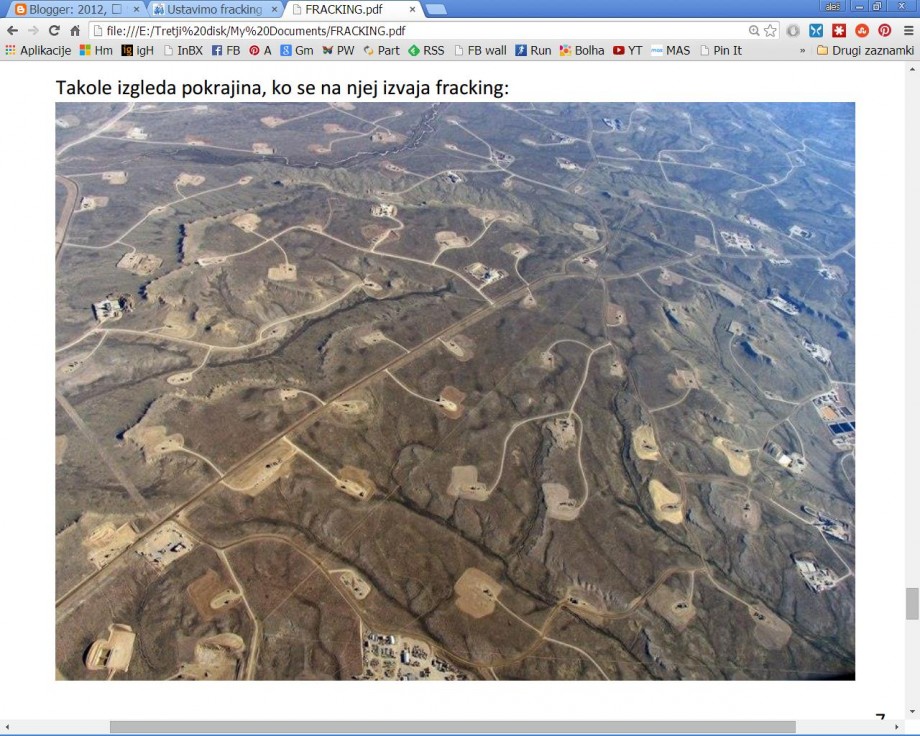
Task: Open the Pinterest extension
Action: click(884, 31)
